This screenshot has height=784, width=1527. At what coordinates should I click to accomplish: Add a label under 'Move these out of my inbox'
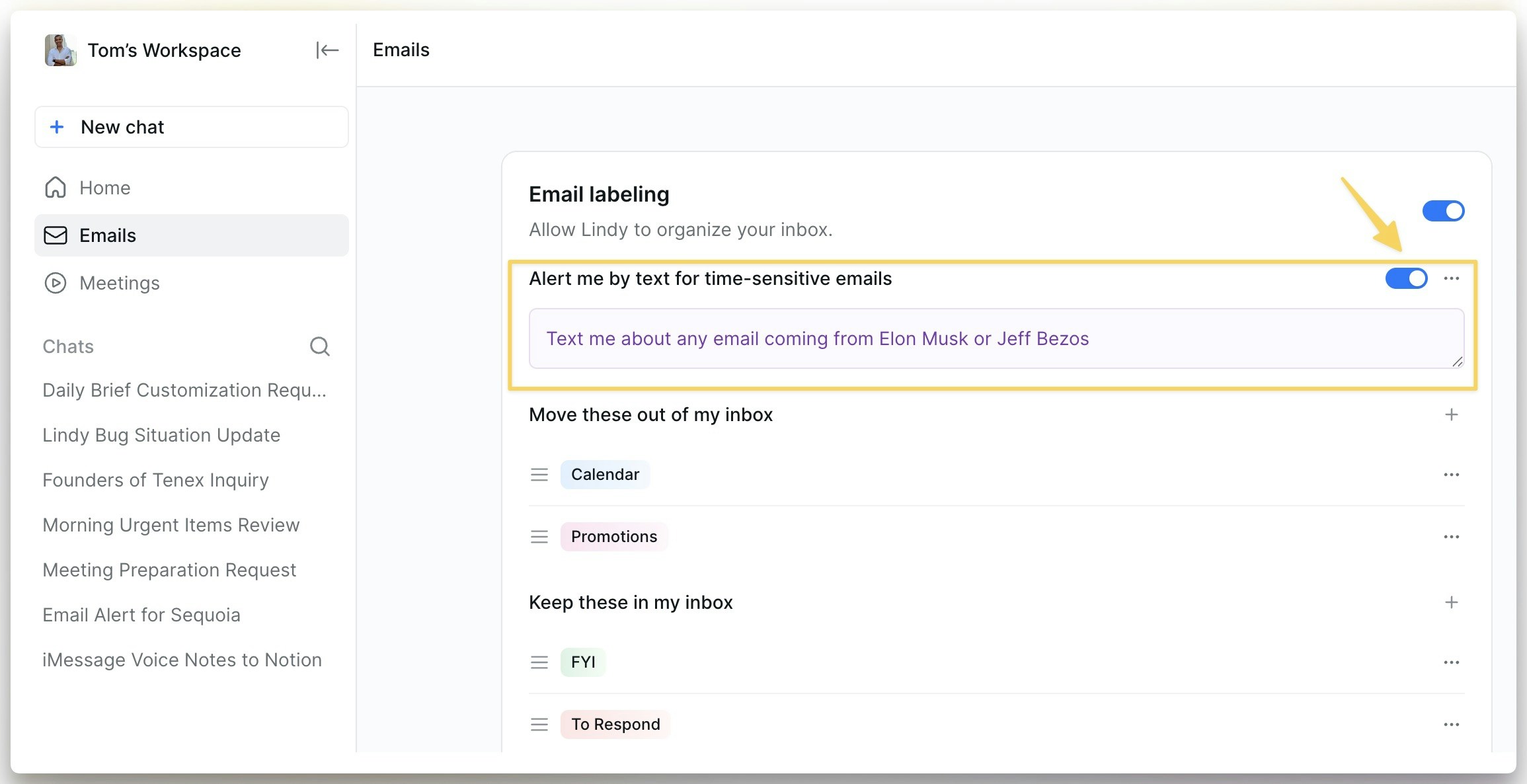[1452, 414]
